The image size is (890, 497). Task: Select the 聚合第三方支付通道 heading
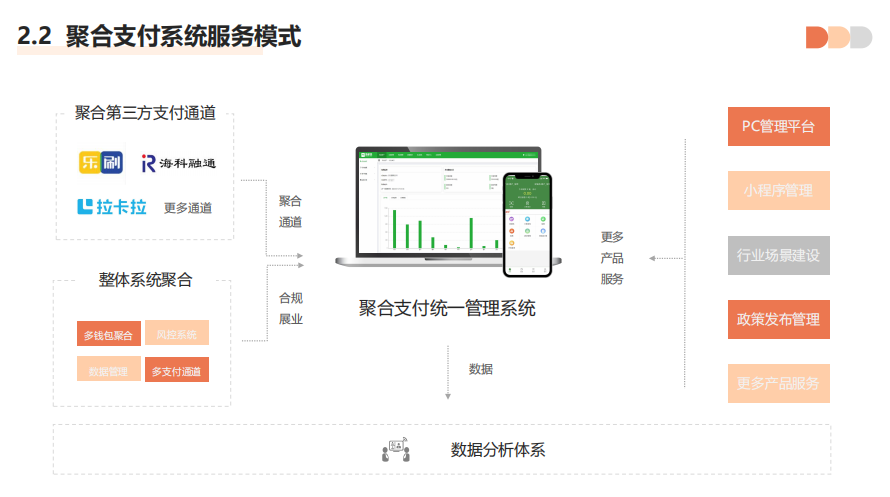click(x=145, y=113)
